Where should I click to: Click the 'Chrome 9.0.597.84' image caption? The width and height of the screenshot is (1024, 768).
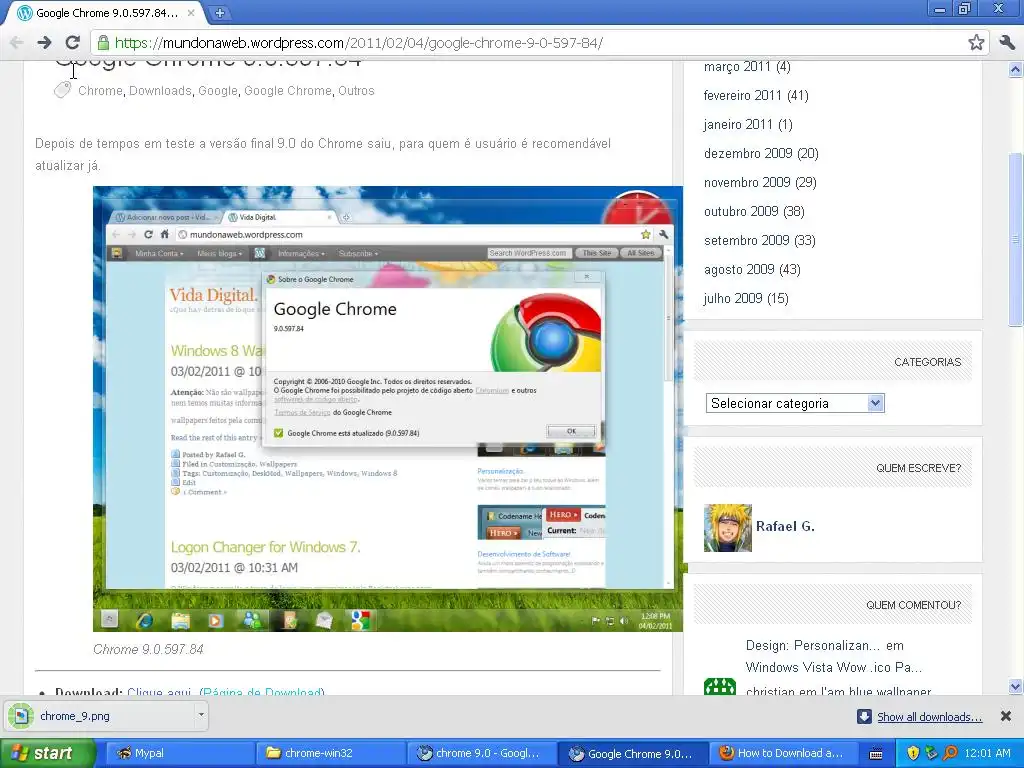click(x=148, y=649)
